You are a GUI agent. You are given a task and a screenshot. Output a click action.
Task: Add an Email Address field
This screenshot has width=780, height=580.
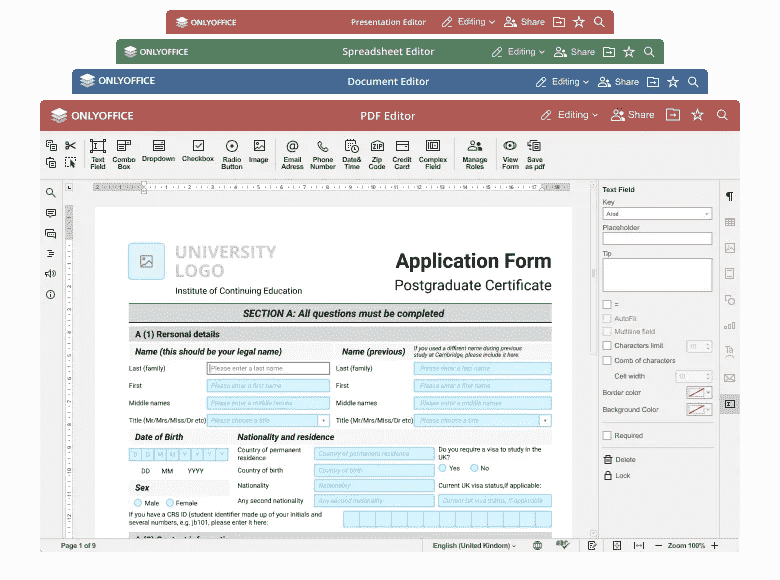pyautogui.click(x=292, y=154)
